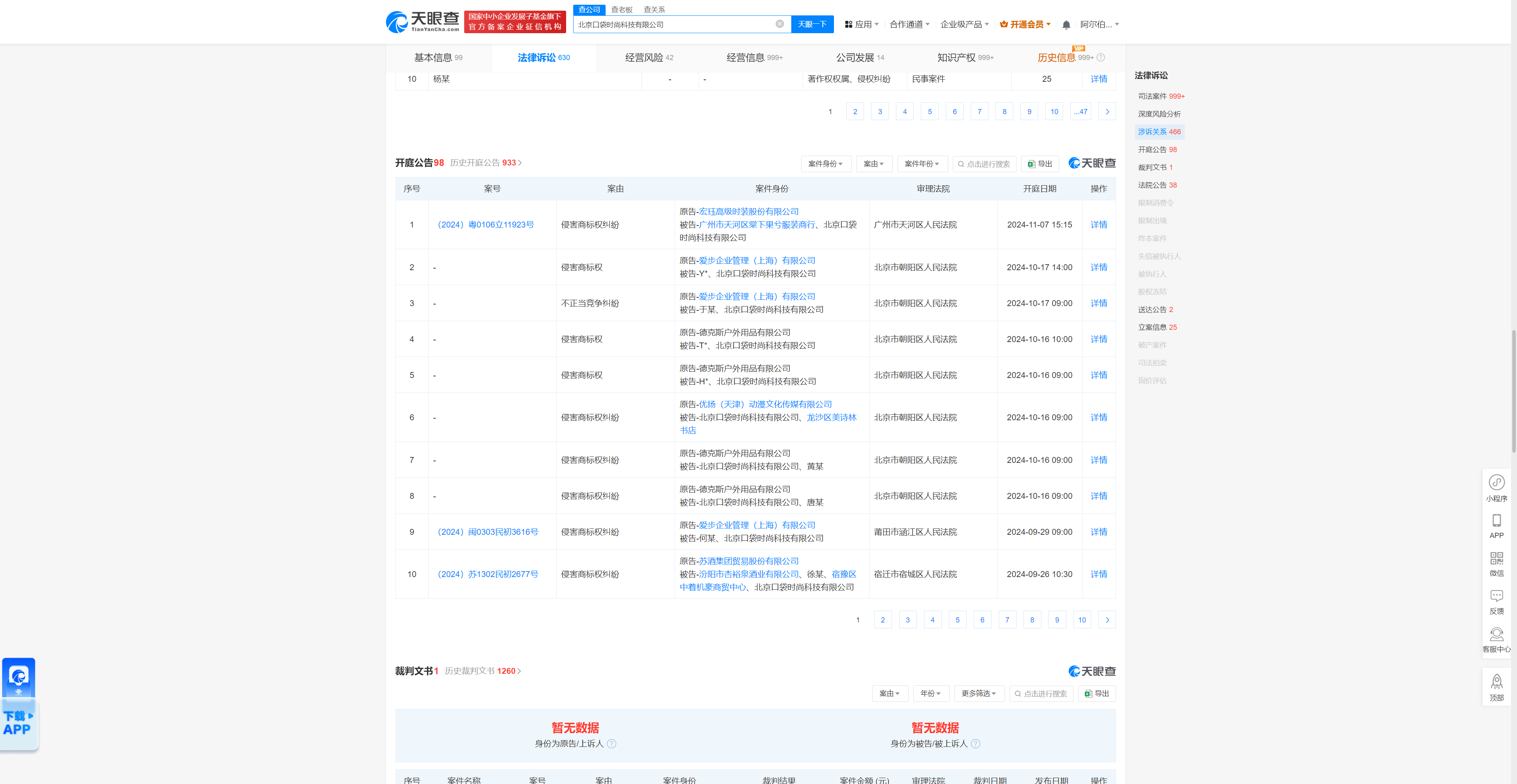Click the help icon beside 历史信息
The height and width of the screenshot is (784, 1517).
(1101, 57)
